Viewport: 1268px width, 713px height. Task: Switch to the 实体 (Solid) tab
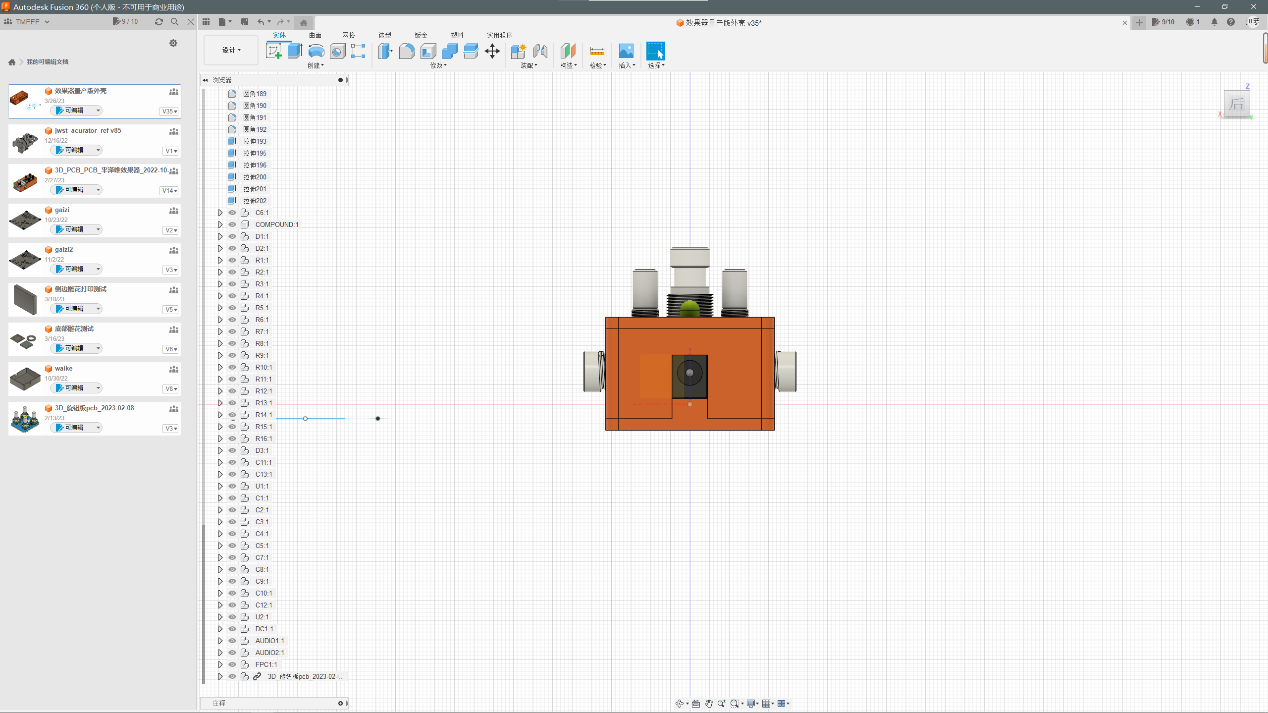click(279, 34)
